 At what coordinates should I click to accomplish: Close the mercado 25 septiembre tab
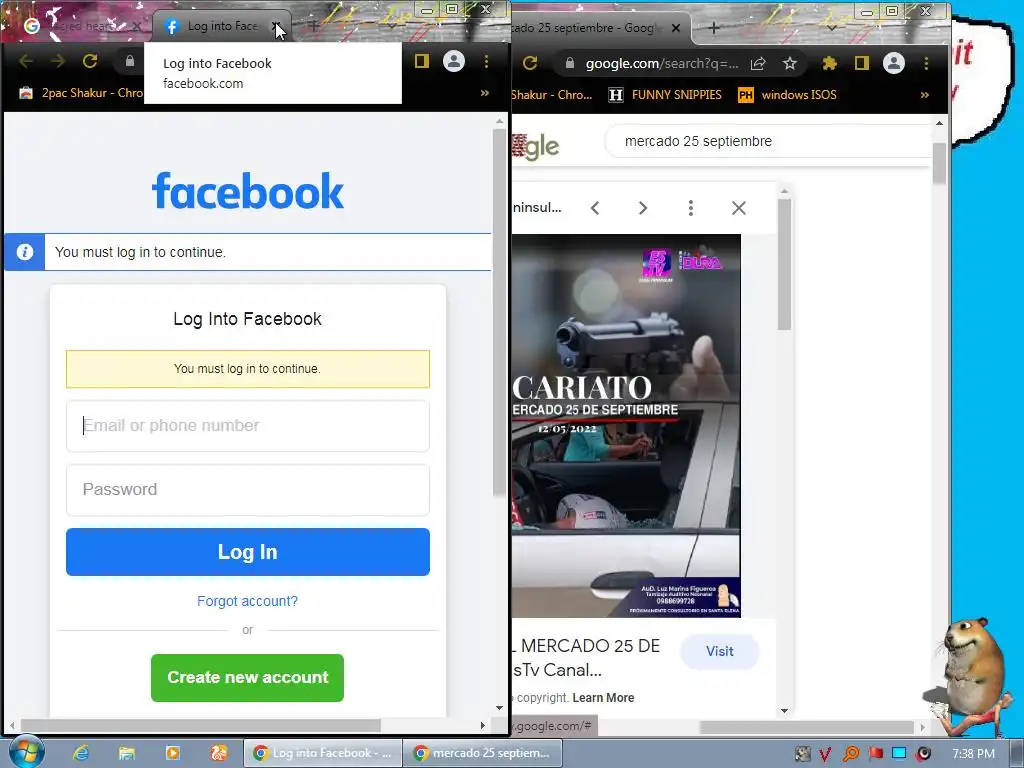pos(676,28)
